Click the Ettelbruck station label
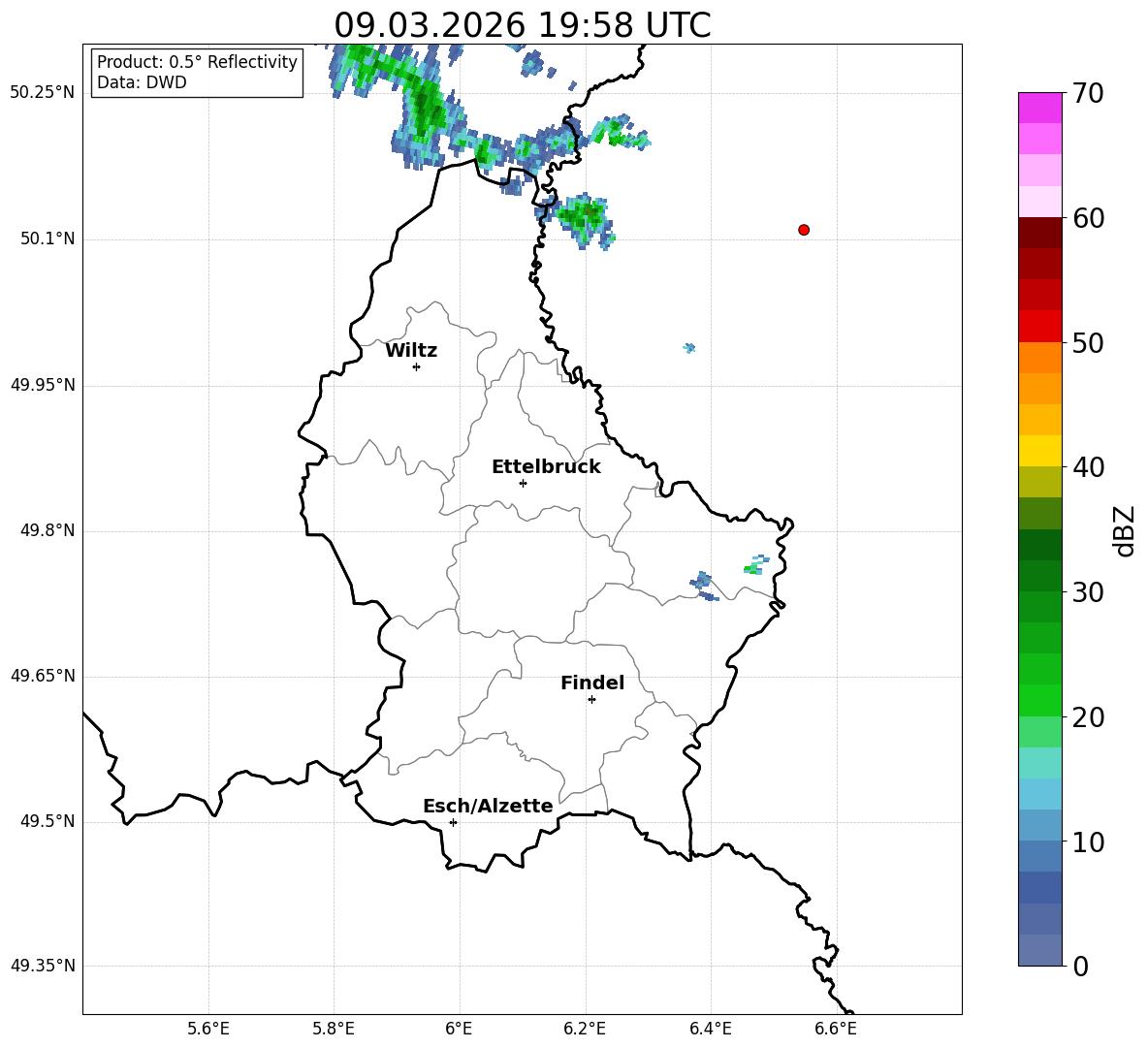The height and width of the screenshot is (1048, 1148). point(546,467)
